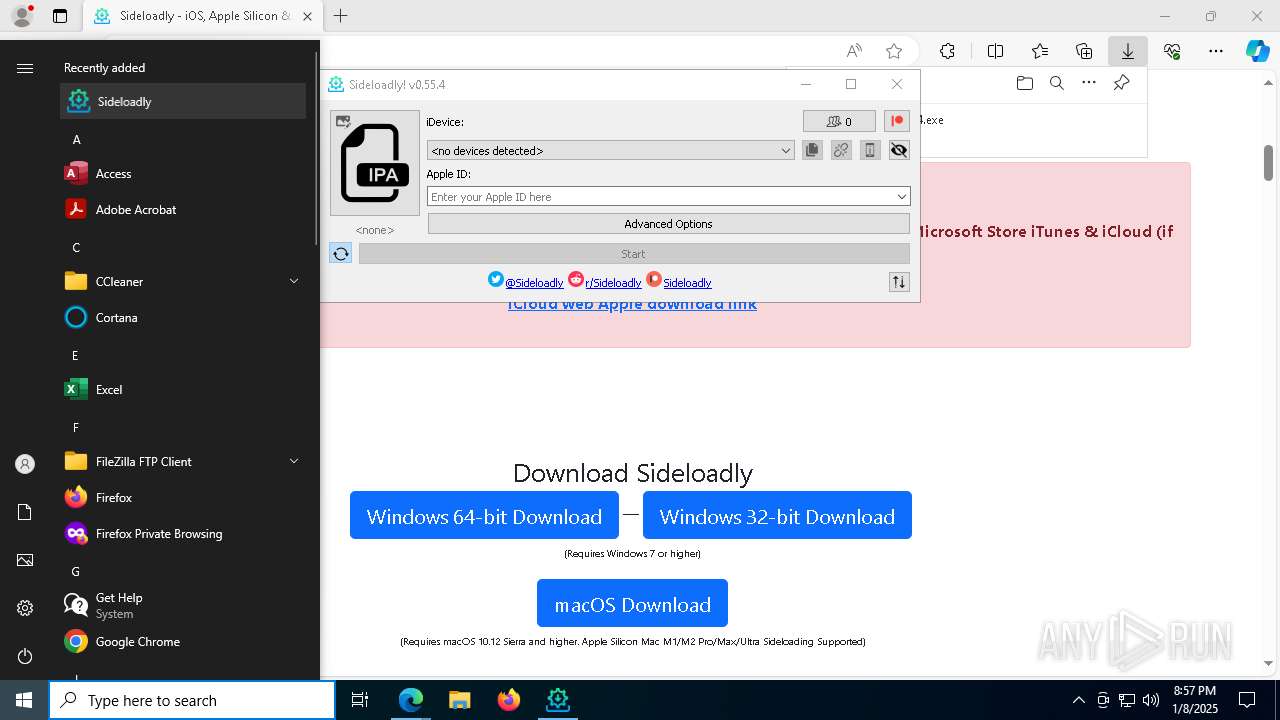Open Advanced Options in Sideloadly
The image size is (1280, 720).
668,224
